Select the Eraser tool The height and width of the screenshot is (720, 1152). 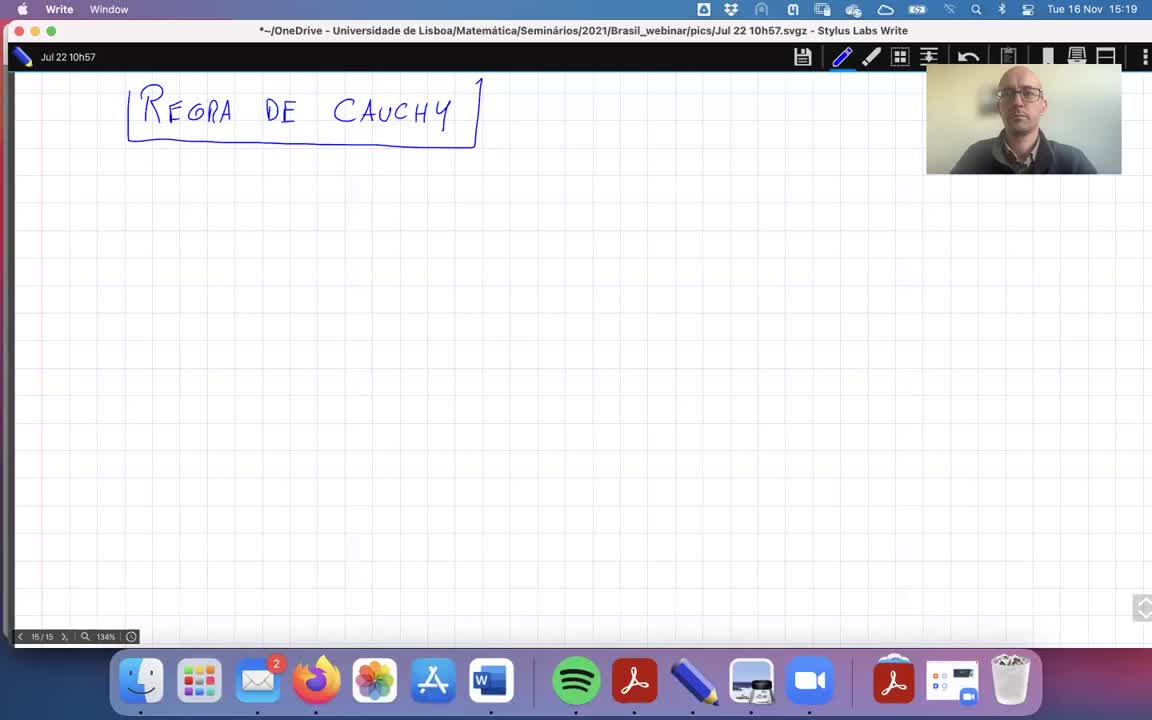[871, 57]
